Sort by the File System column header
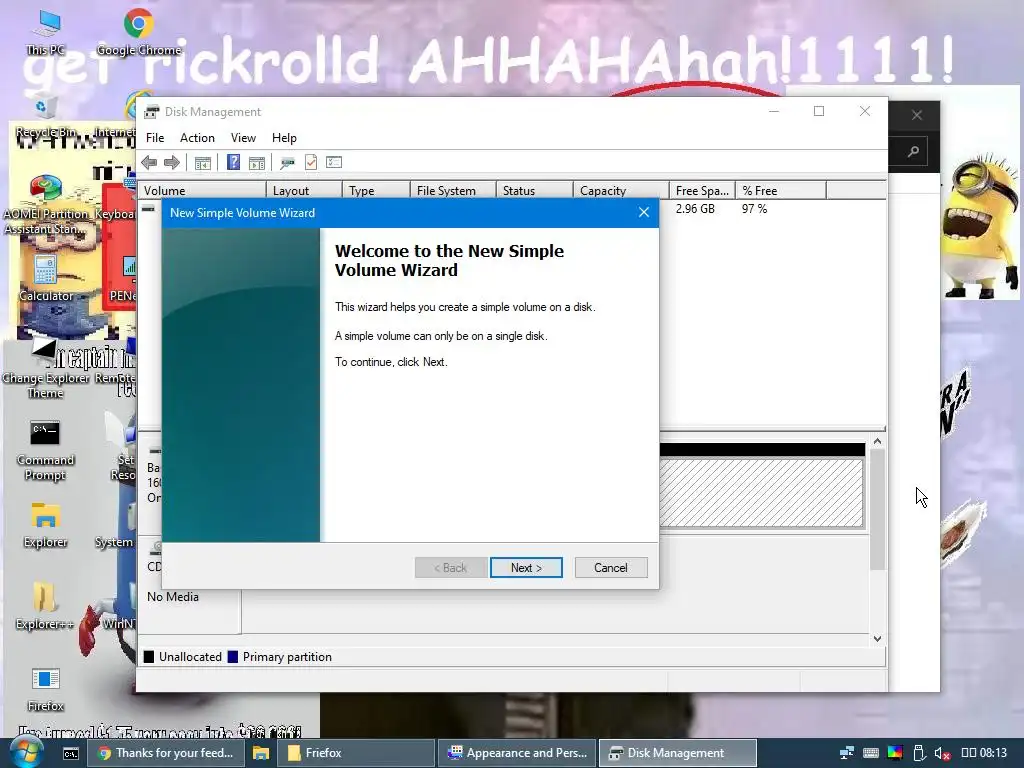Viewport: 1024px width, 768px height. [453, 191]
